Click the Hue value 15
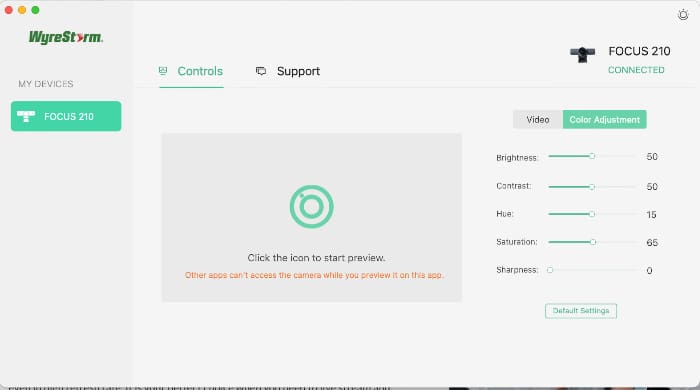The height and width of the screenshot is (390, 700). coord(651,215)
